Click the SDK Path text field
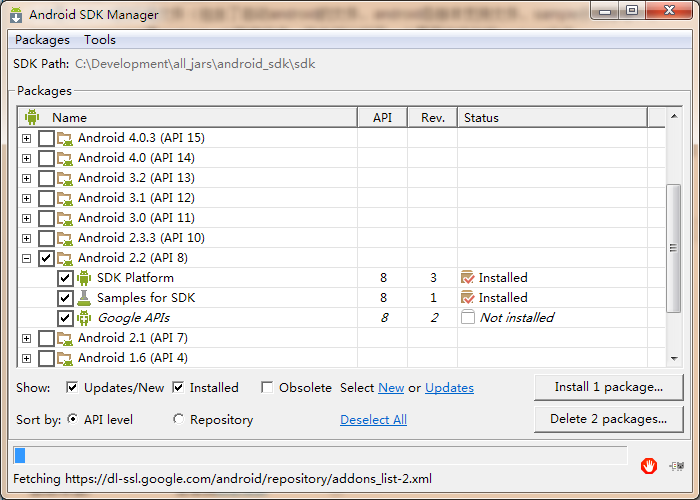Image resolution: width=700 pixels, height=500 pixels. pyautogui.click(x=195, y=64)
